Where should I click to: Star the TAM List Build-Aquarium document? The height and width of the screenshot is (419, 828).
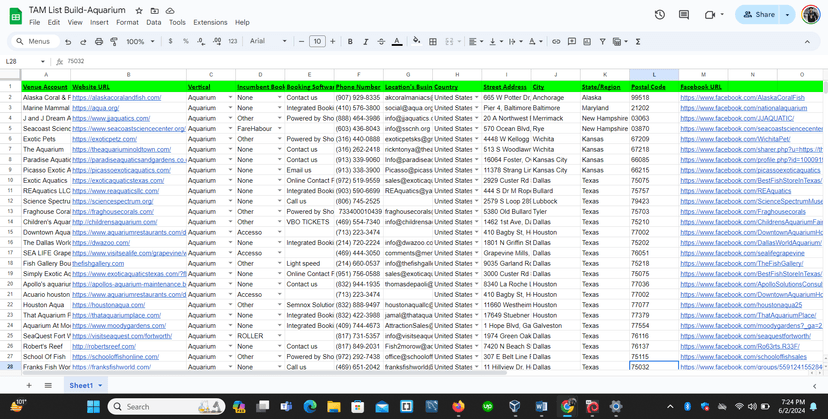pos(139,11)
